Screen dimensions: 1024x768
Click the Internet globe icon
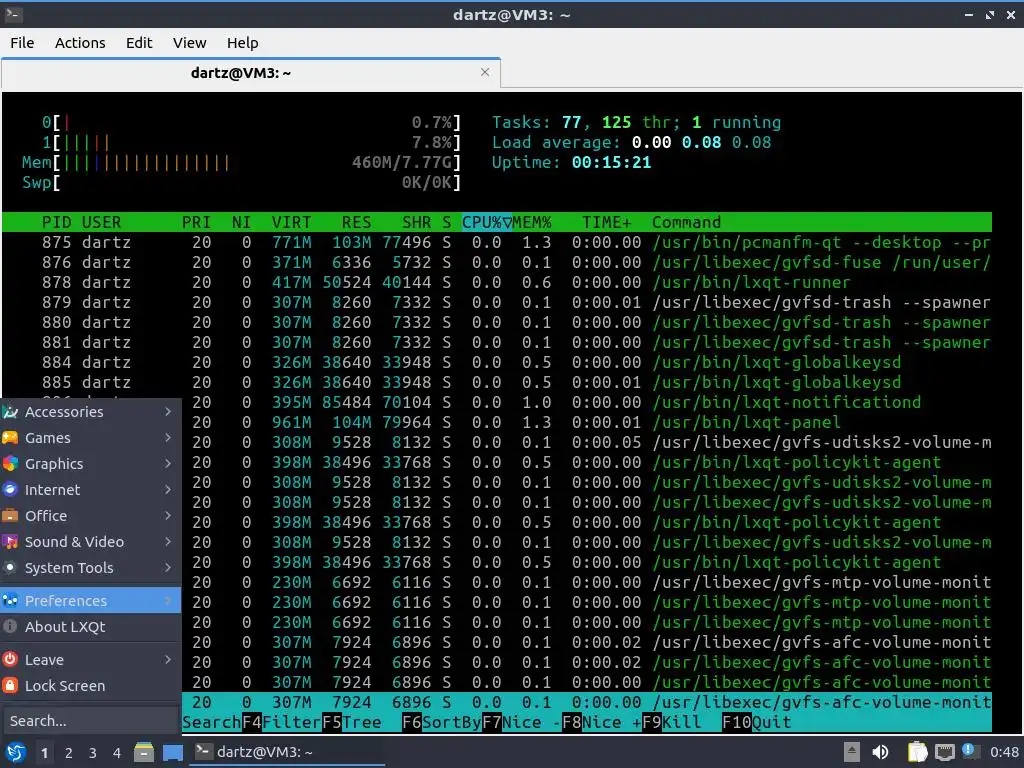[10, 490]
